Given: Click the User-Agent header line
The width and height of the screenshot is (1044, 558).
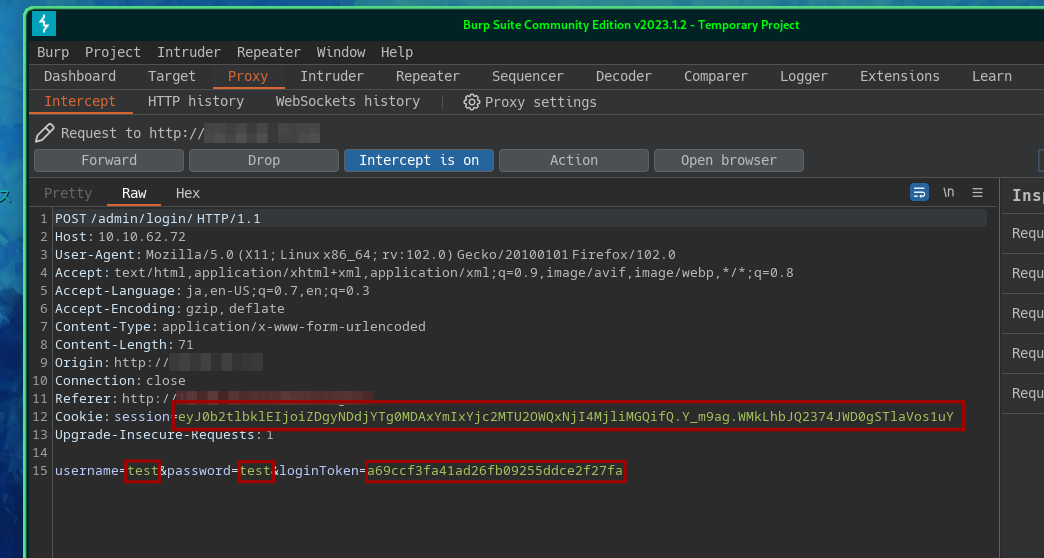Looking at the screenshot, I should coord(366,254).
